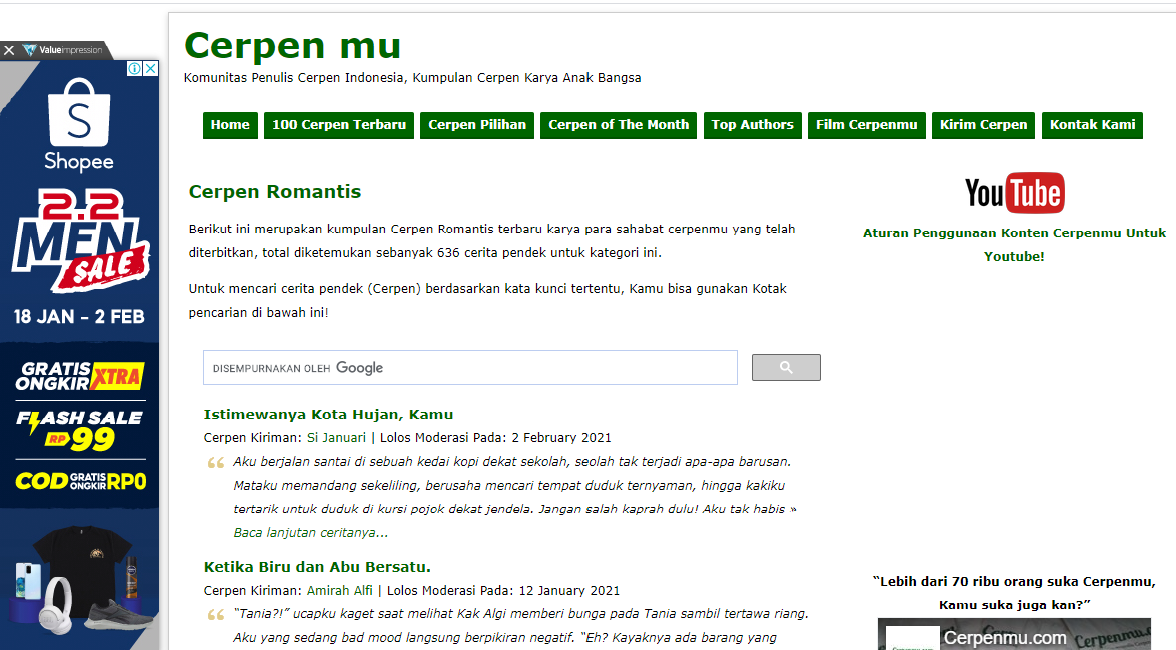
Task: Open author Amirah Alfi's profile
Action: click(340, 591)
